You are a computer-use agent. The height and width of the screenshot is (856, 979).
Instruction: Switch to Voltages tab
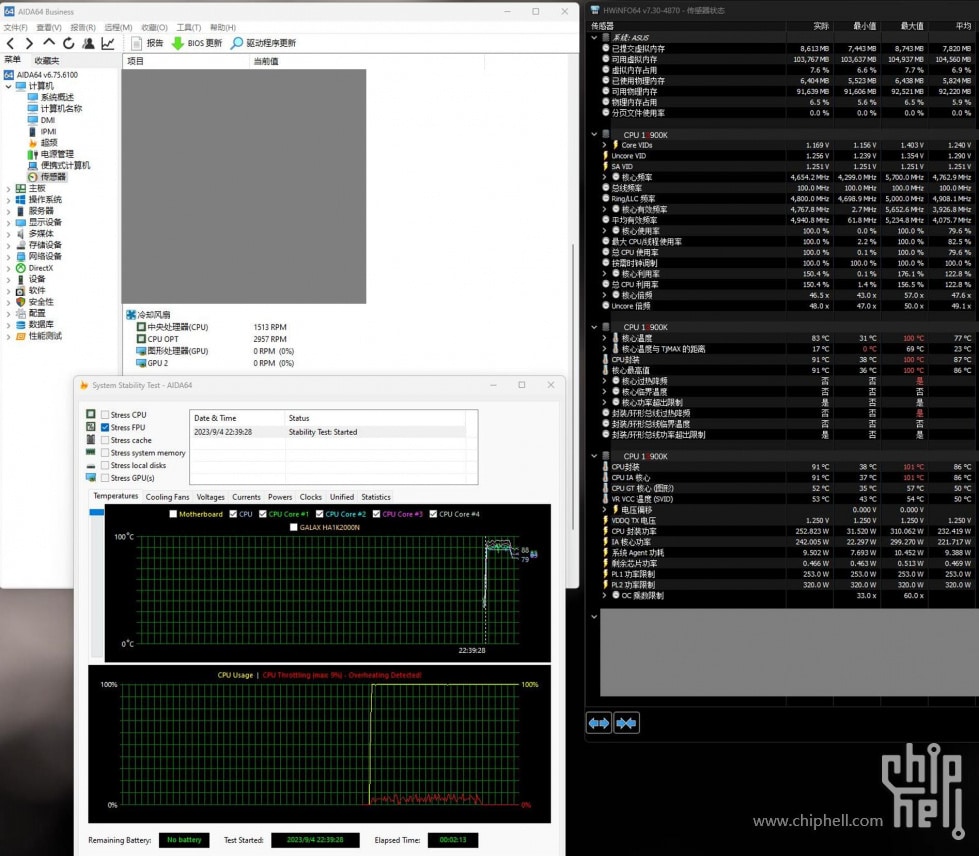click(x=210, y=497)
